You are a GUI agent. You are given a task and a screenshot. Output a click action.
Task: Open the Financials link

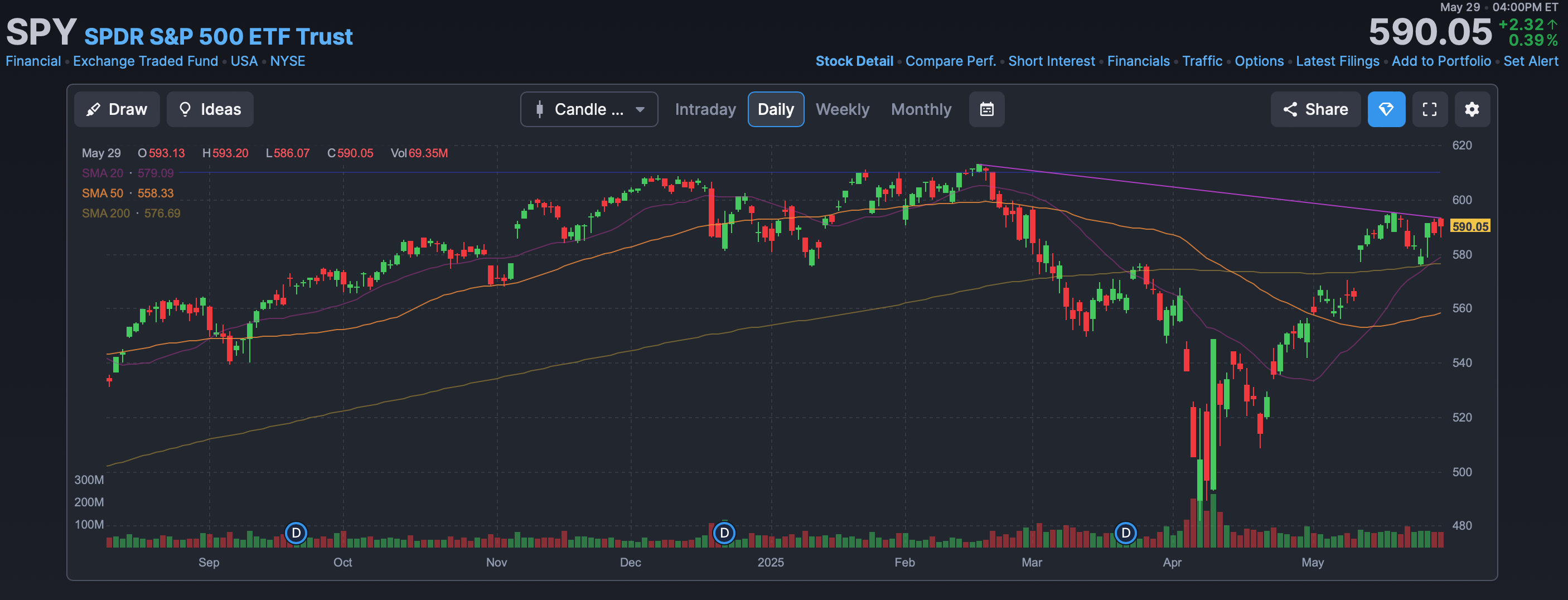point(1138,61)
